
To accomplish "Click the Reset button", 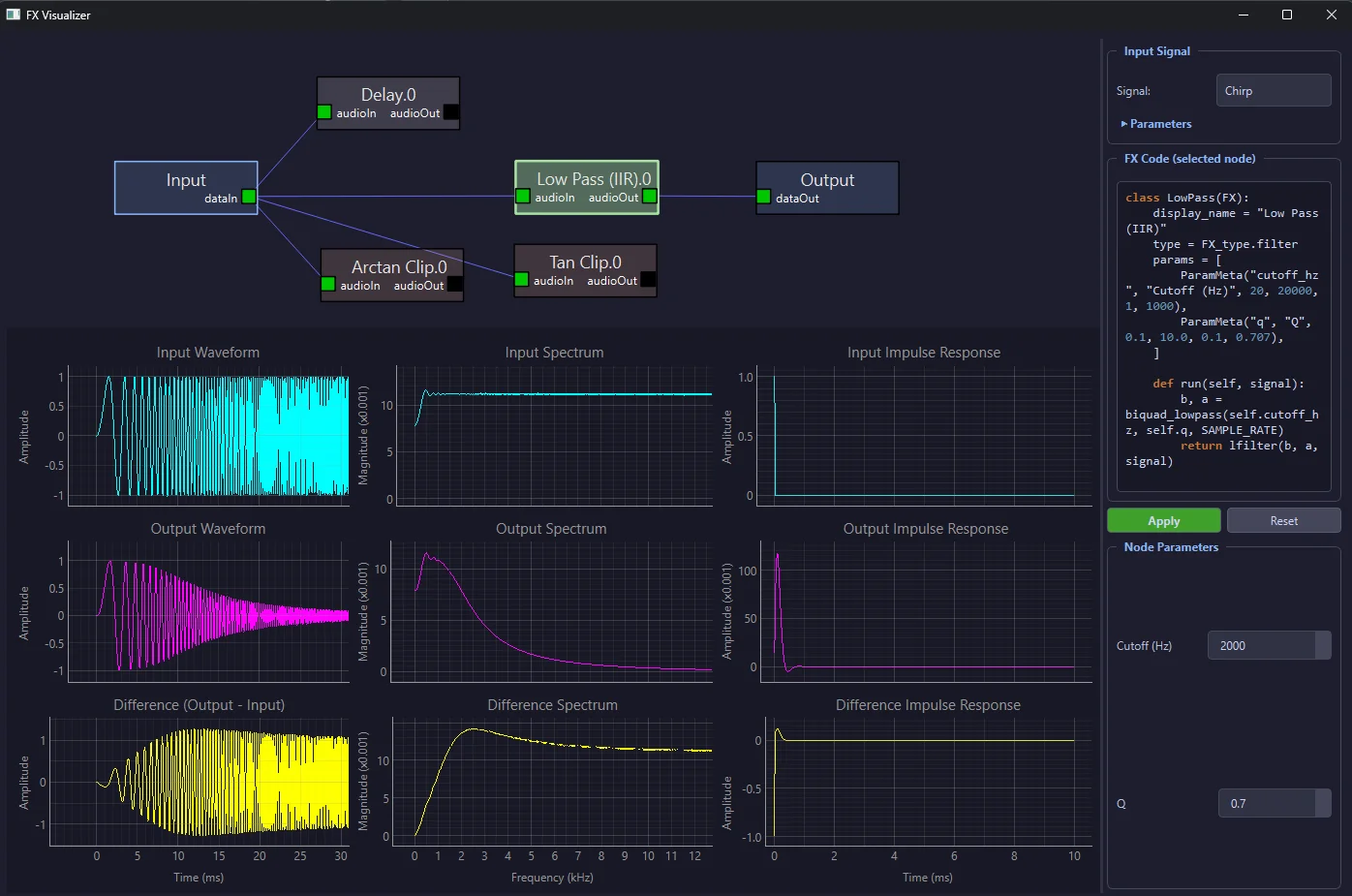I will tap(1284, 520).
